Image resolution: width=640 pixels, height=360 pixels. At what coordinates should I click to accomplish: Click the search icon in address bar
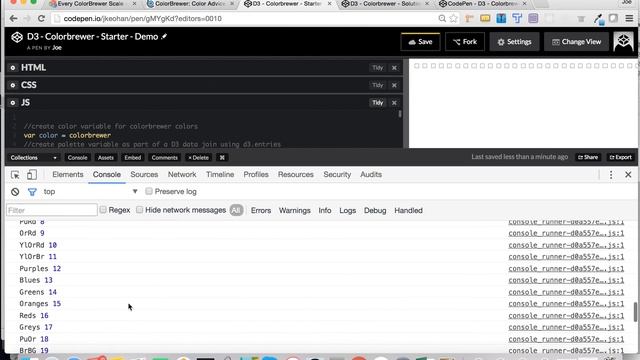click(442, 18)
